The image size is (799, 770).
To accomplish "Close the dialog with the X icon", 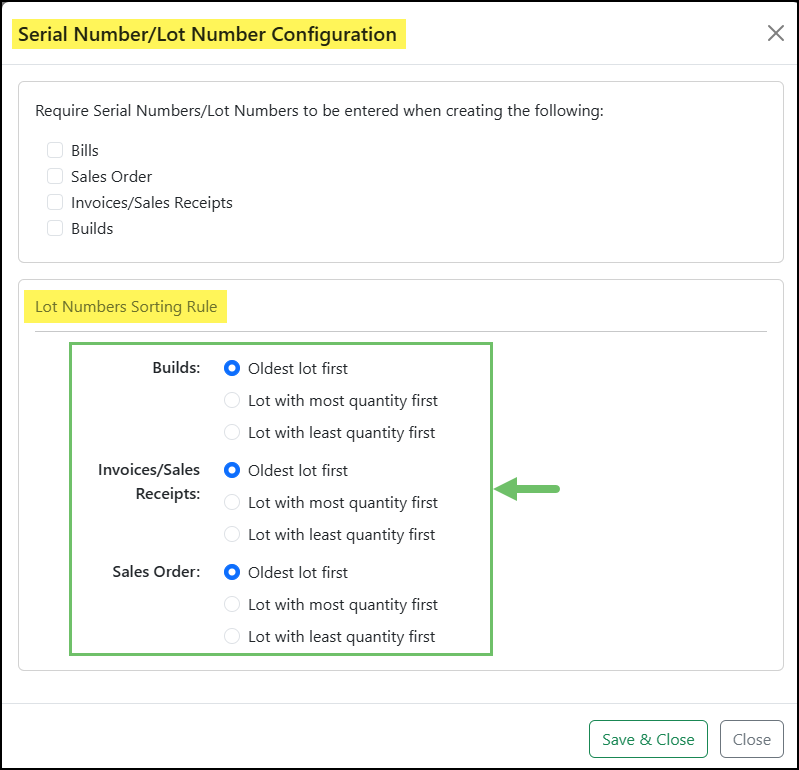I will 775,34.
